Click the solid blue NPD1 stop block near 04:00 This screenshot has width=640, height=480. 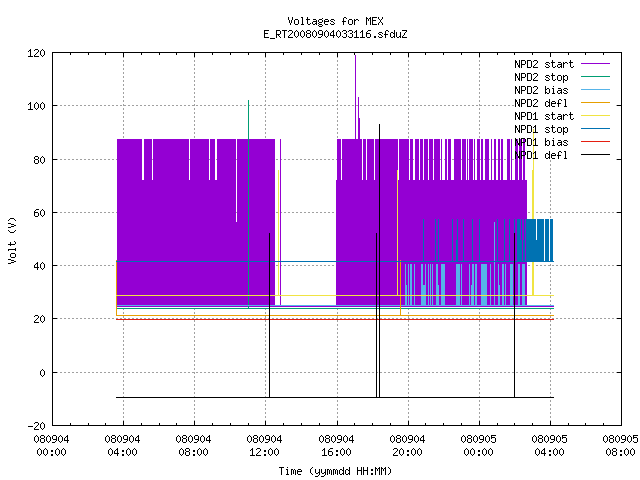pos(540,240)
